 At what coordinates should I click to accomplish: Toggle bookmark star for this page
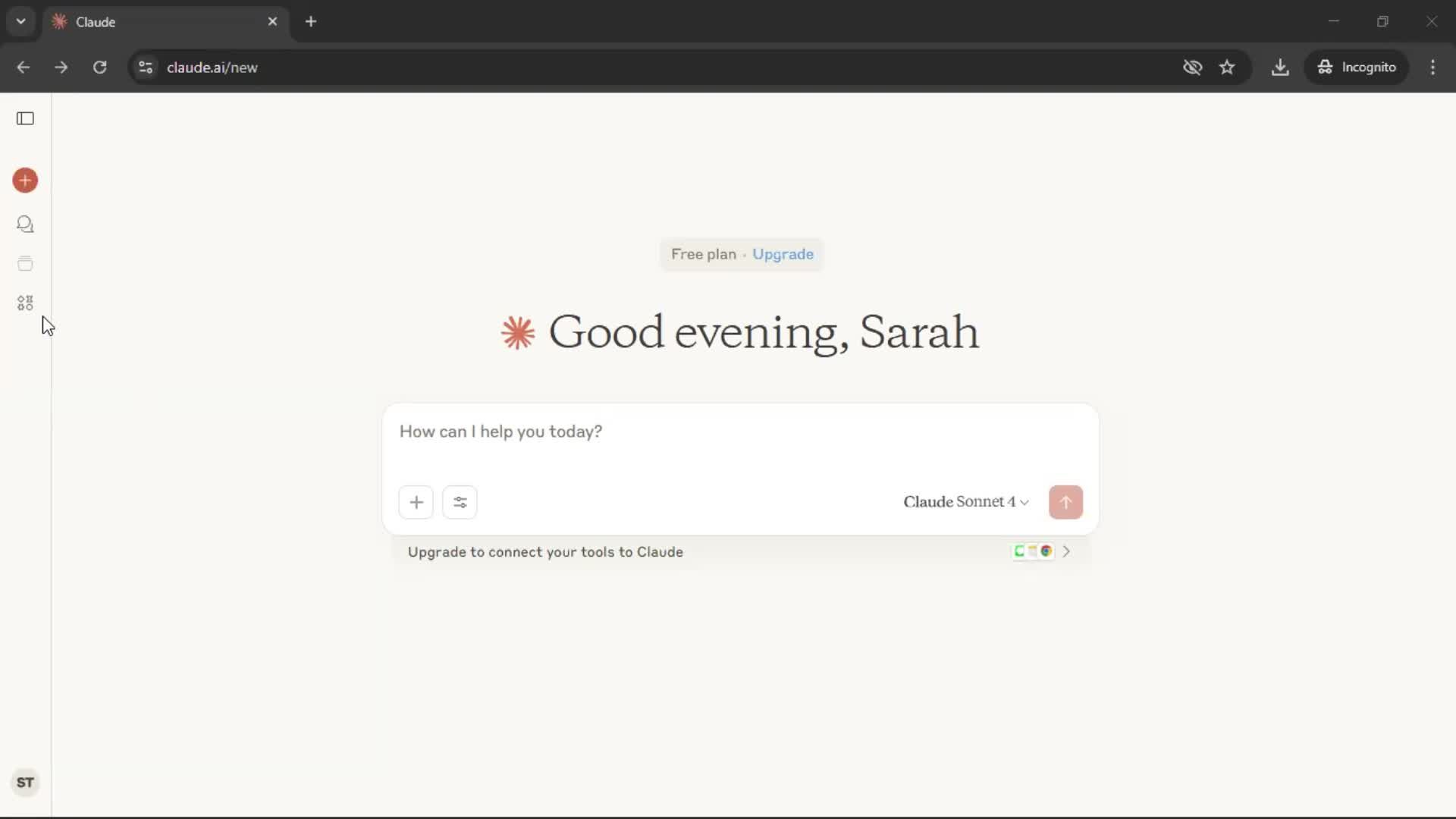tap(1227, 67)
